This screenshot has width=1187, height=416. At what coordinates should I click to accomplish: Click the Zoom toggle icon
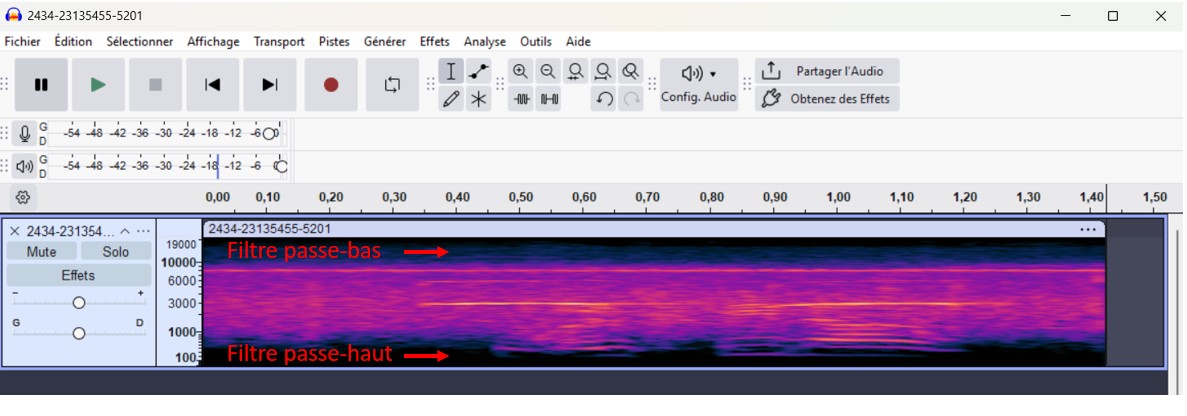coord(631,72)
